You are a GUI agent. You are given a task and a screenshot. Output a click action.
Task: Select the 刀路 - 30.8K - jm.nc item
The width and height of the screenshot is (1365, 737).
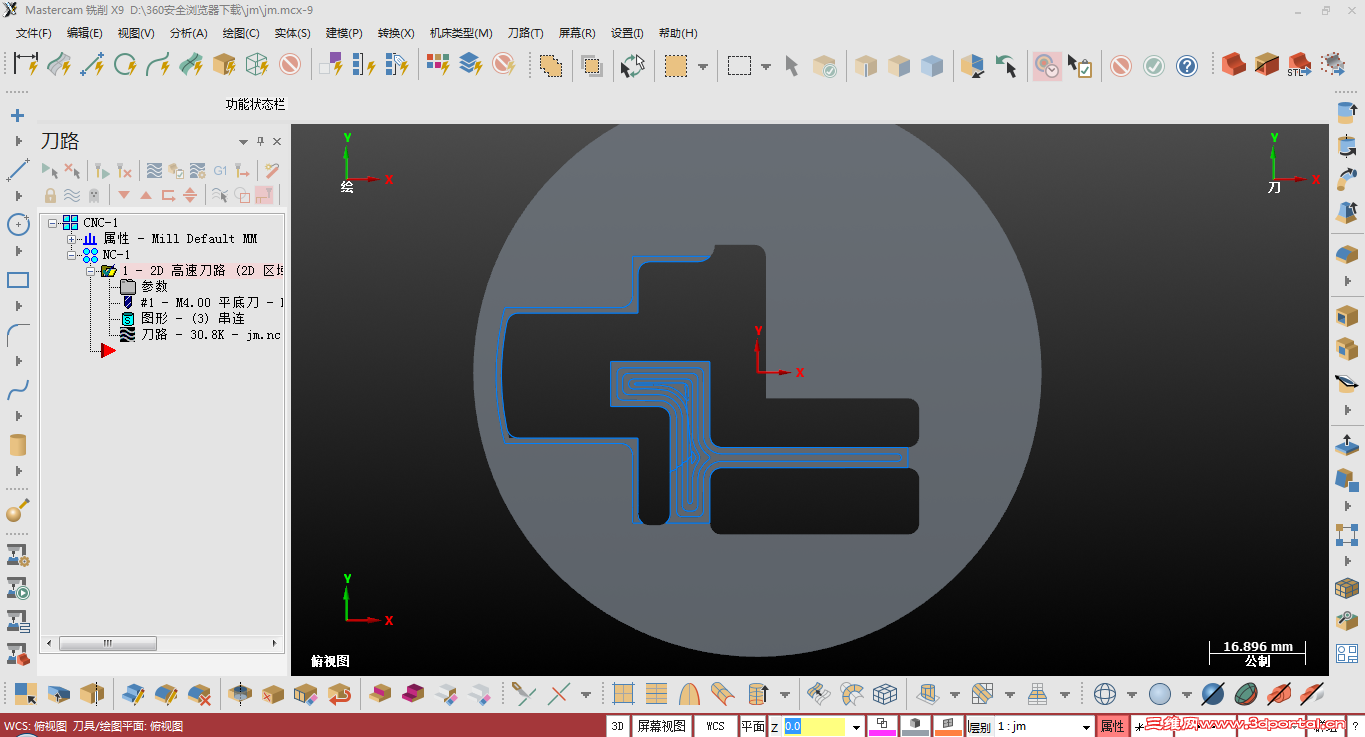[x=210, y=335]
